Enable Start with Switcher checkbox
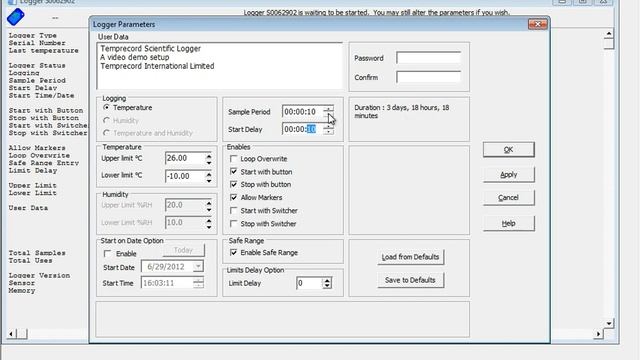Viewport: 640px width, 360px height. coord(233,211)
